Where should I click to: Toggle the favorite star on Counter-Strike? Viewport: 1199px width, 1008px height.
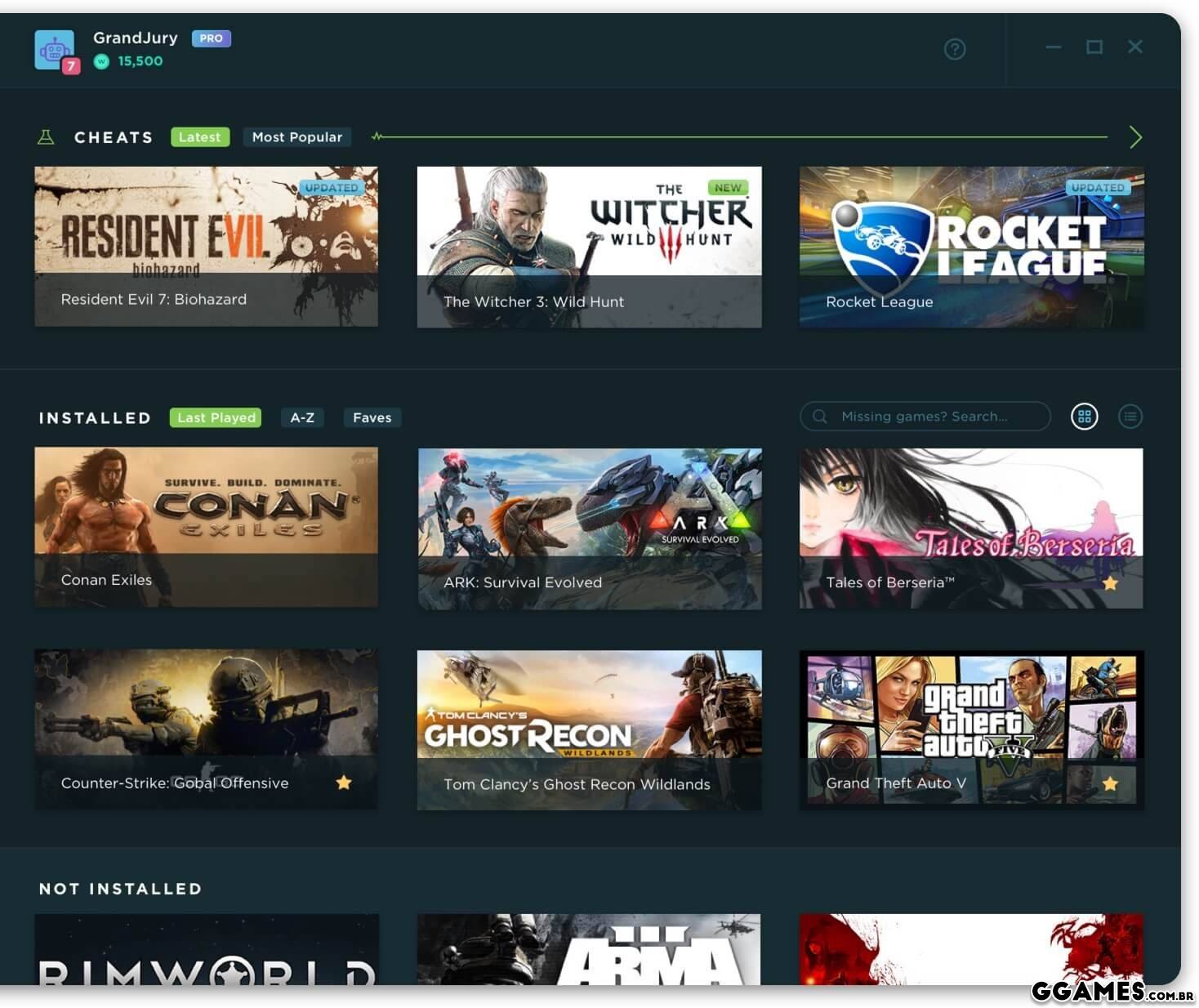(344, 783)
